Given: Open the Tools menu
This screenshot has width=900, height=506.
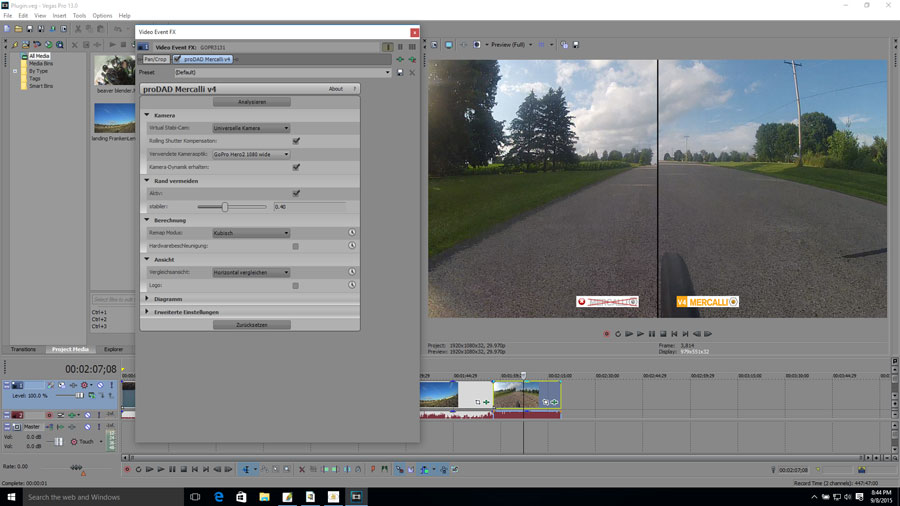Looking at the screenshot, I should [x=79, y=15].
